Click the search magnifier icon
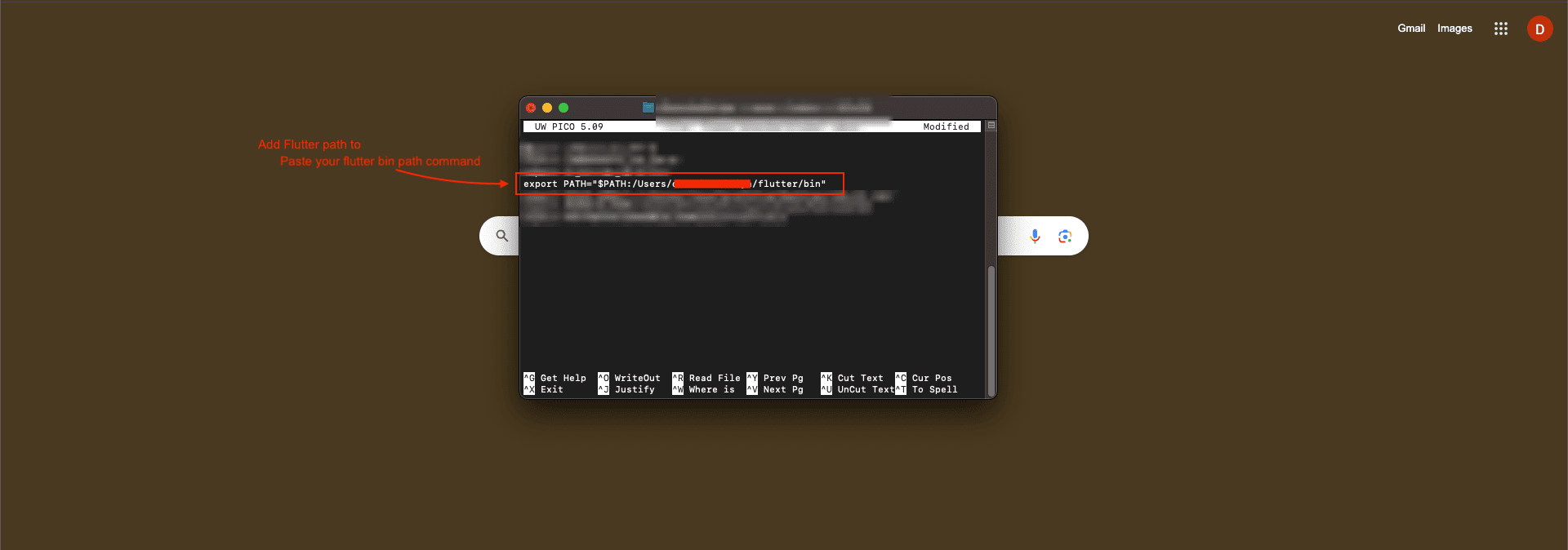The width and height of the screenshot is (1568, 550). click(x=502, y=236)
